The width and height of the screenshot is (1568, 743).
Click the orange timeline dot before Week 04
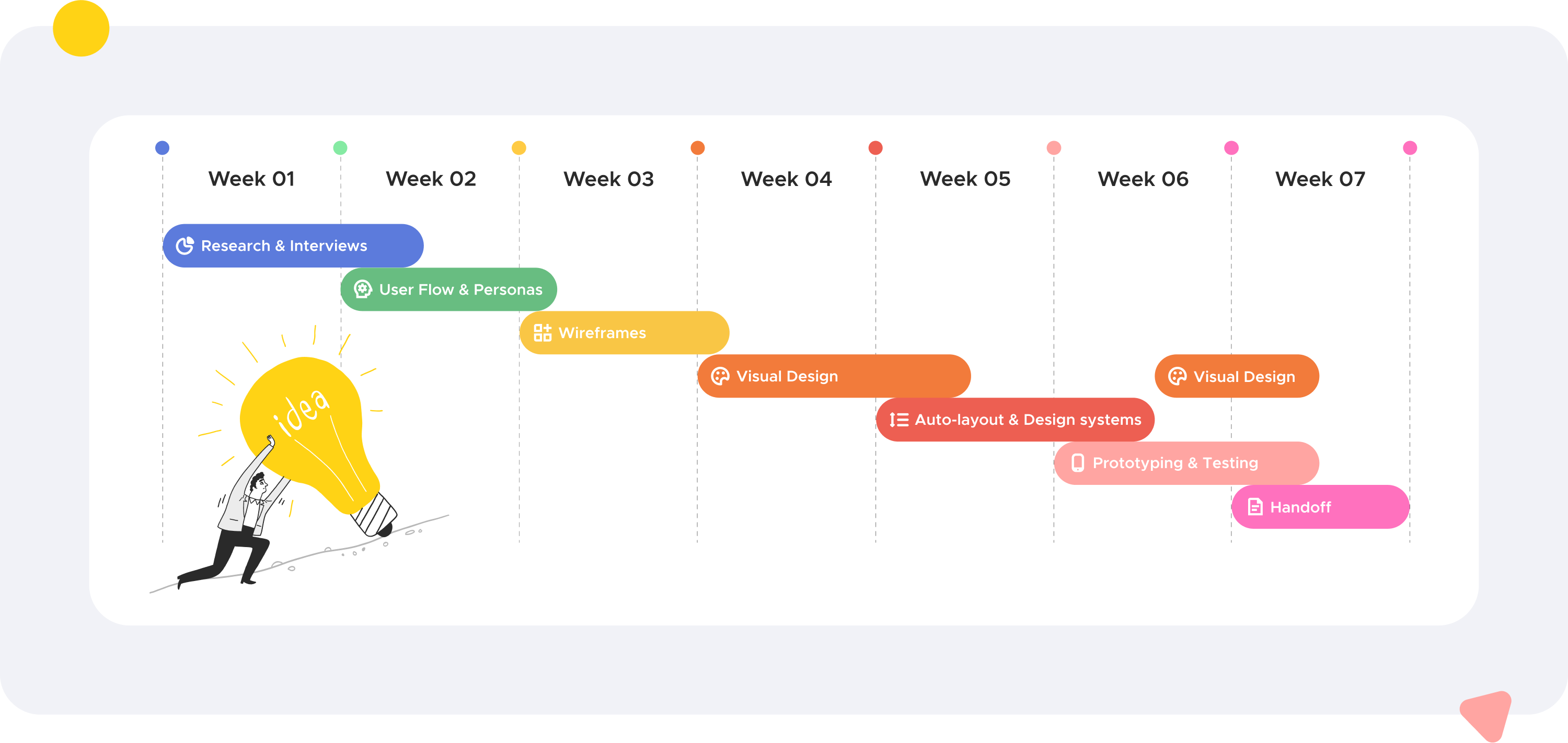tap(698, 148)
